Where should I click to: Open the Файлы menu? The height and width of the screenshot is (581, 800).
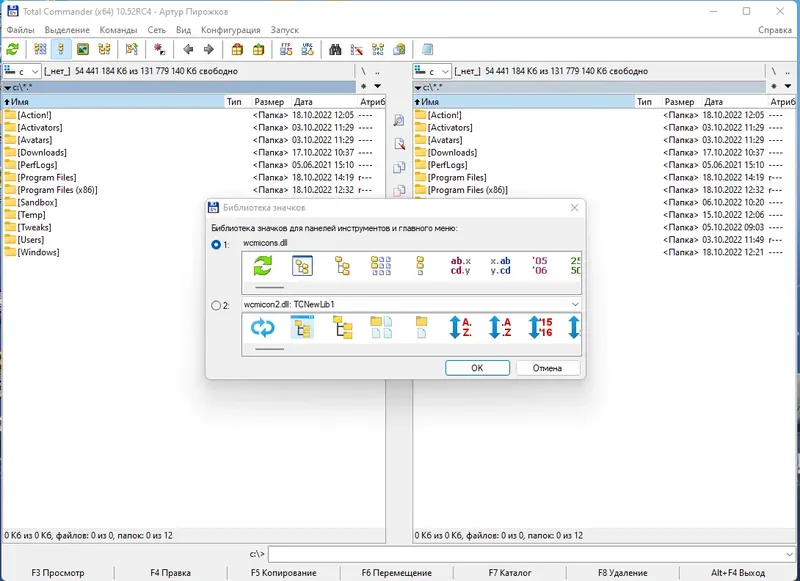[20, 30]
